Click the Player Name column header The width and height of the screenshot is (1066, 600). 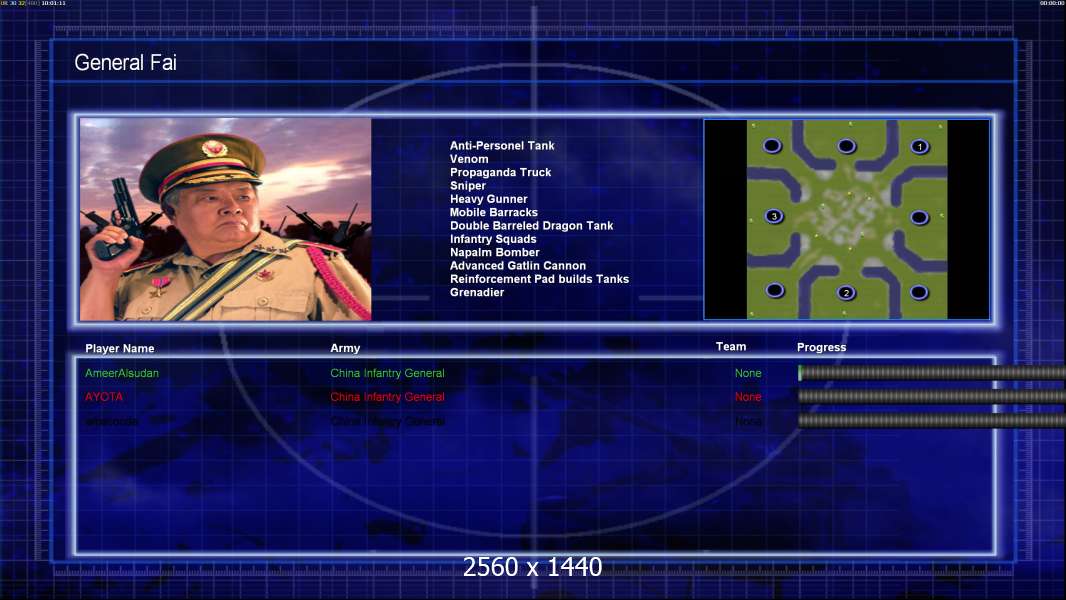120,349
